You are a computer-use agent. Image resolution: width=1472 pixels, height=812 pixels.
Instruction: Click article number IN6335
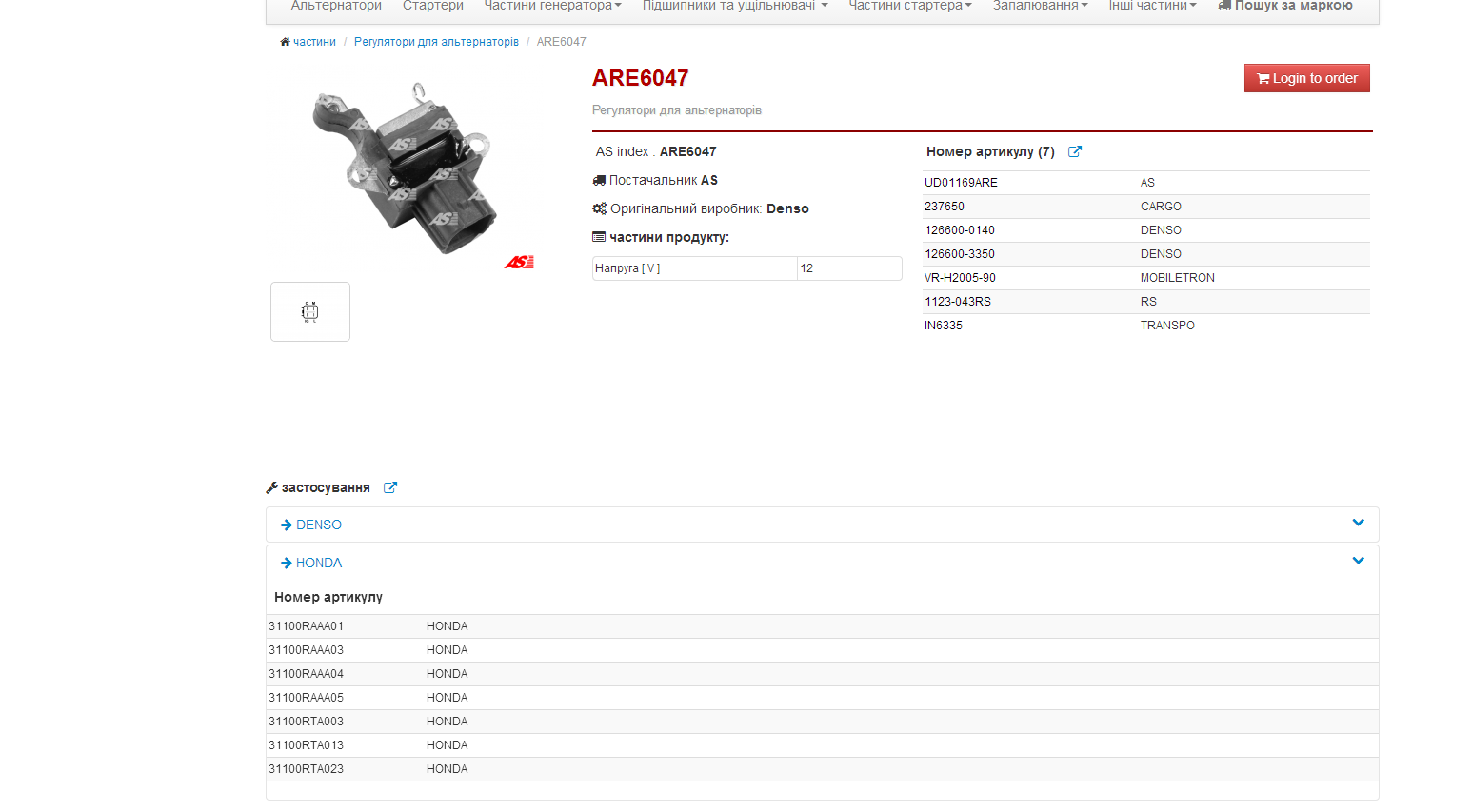pyautogui.click(x=944, y=326)
